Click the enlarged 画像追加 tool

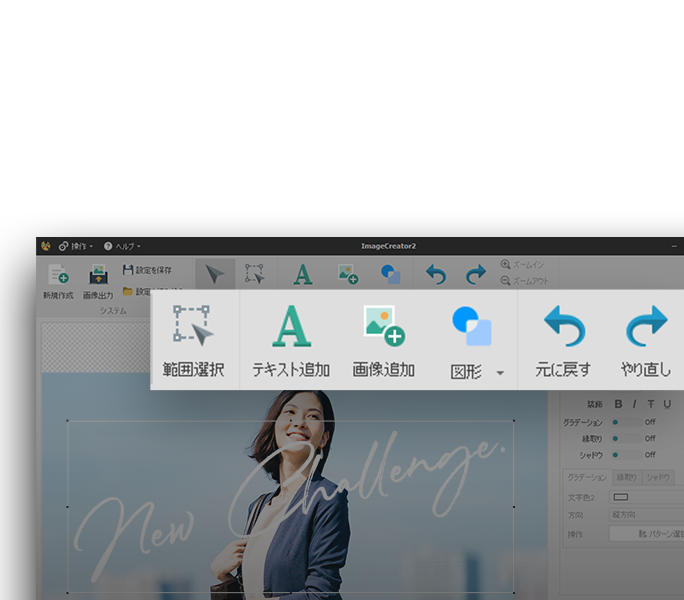[383, 340]
